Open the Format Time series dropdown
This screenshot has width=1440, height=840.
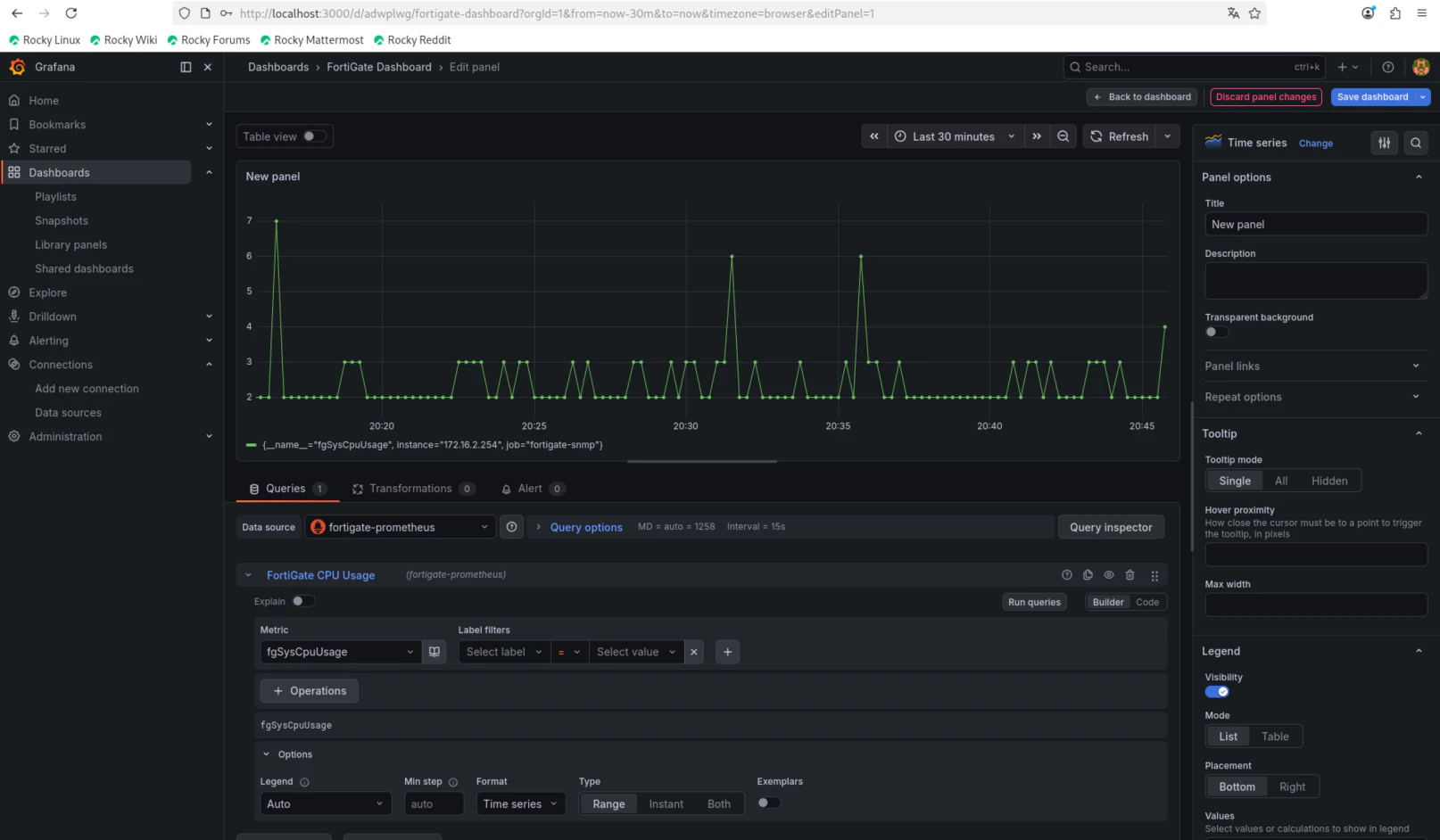click(x=521, y=803)
